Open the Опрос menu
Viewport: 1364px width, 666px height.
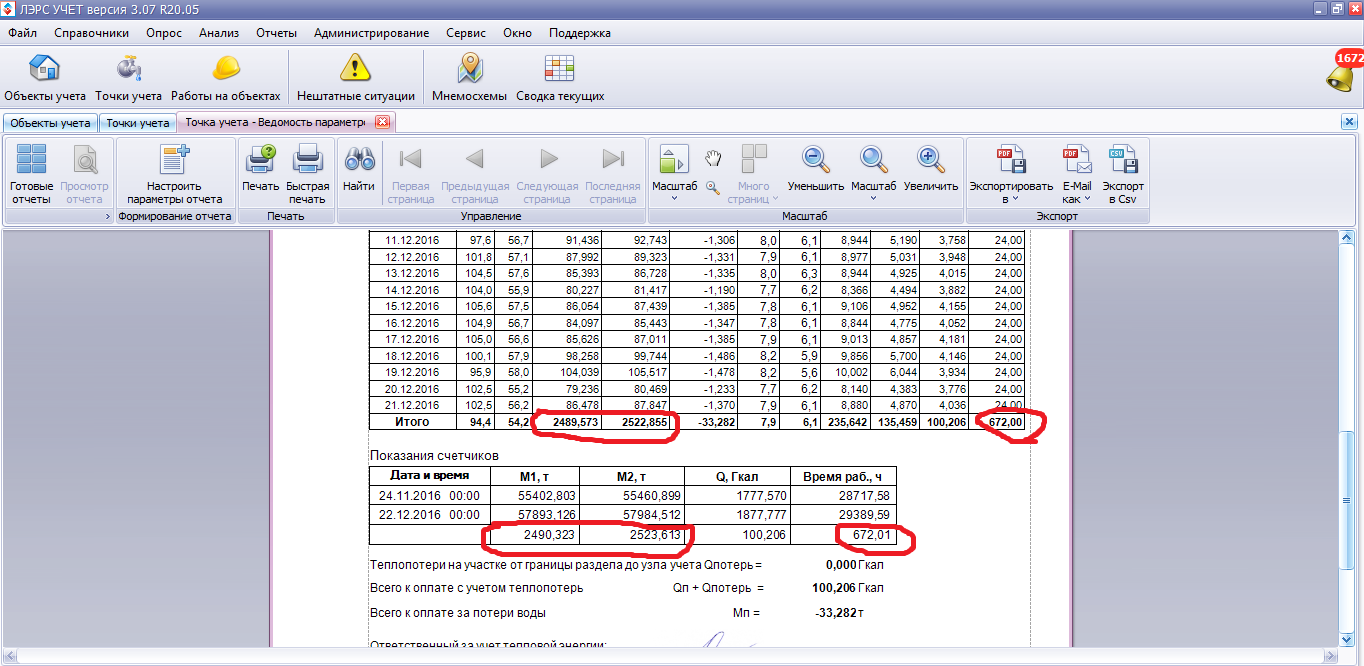point(164,33)
